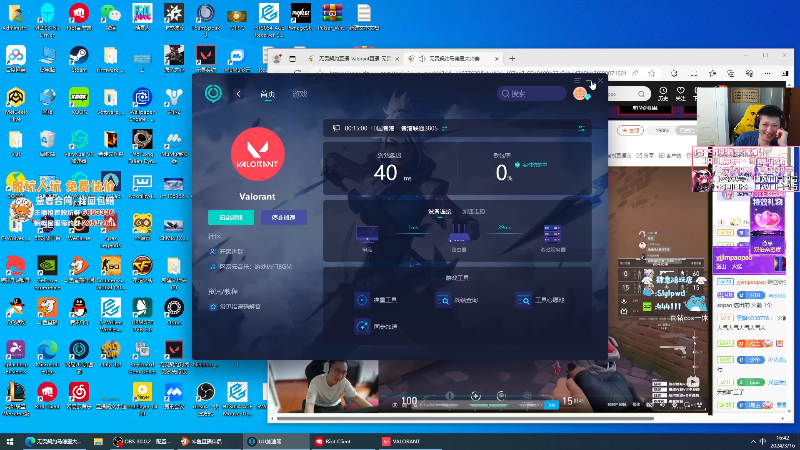Click the server icon in network path
This screenshot has width=800, height=450.
coord(552,234)
